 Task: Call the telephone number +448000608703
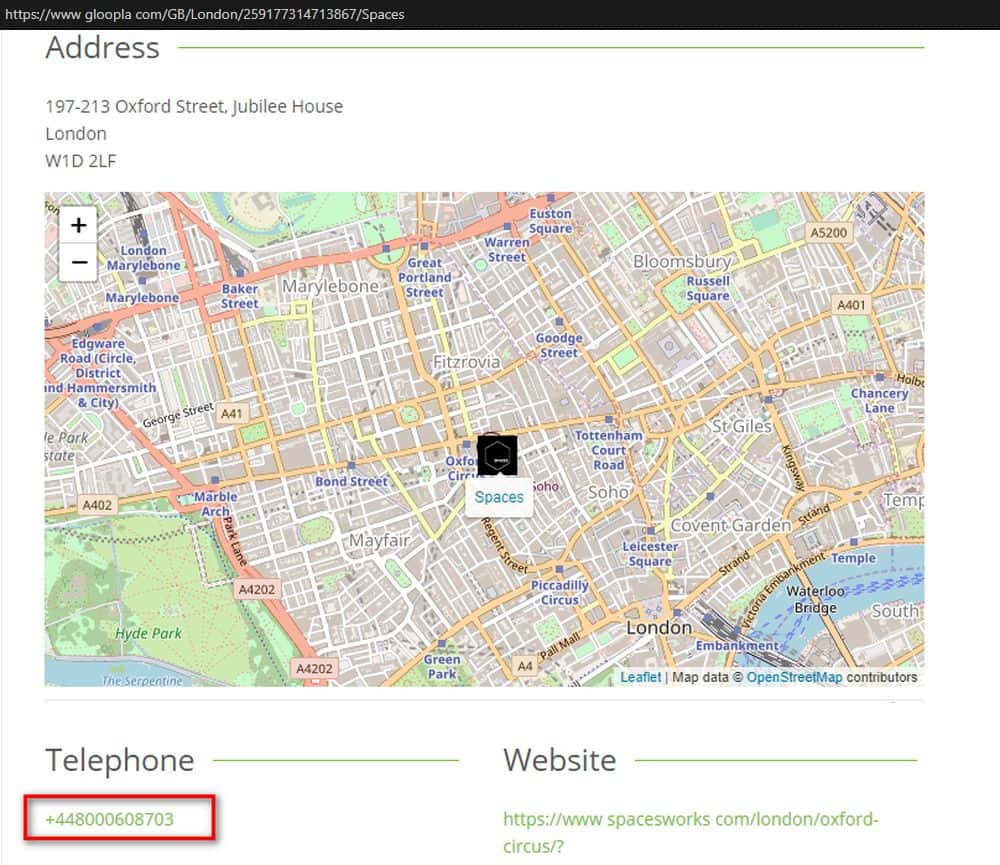point(109,818)
